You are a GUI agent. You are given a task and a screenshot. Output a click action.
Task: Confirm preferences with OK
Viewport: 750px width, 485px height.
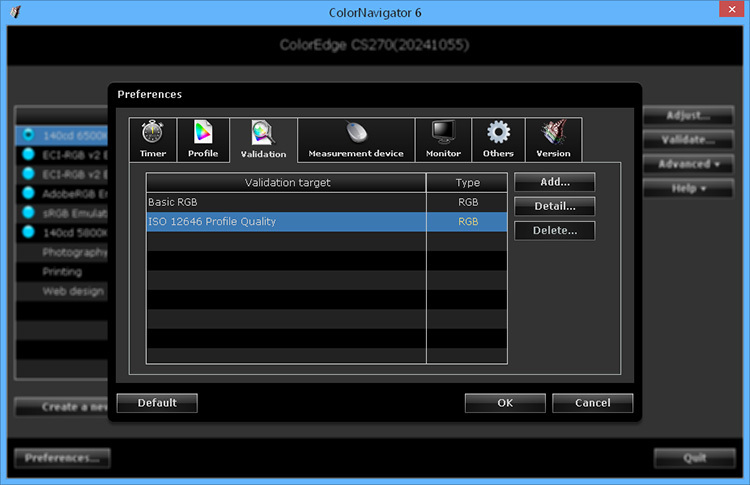click(x=505, y=403)
